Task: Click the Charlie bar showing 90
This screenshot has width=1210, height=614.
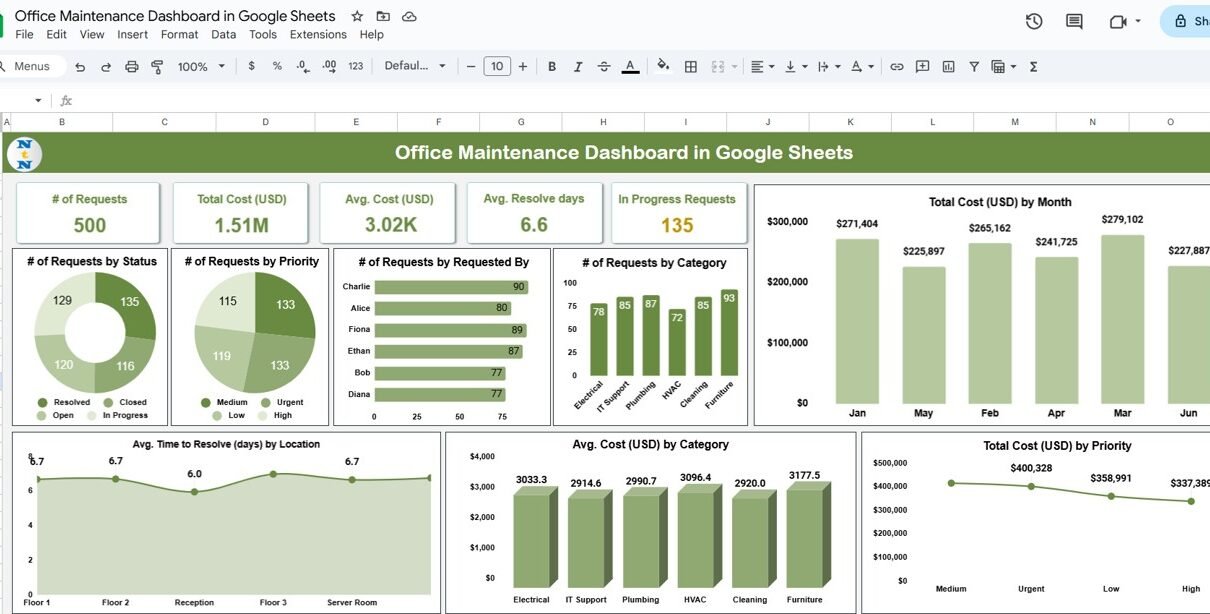Action: [x=453, y=287]
